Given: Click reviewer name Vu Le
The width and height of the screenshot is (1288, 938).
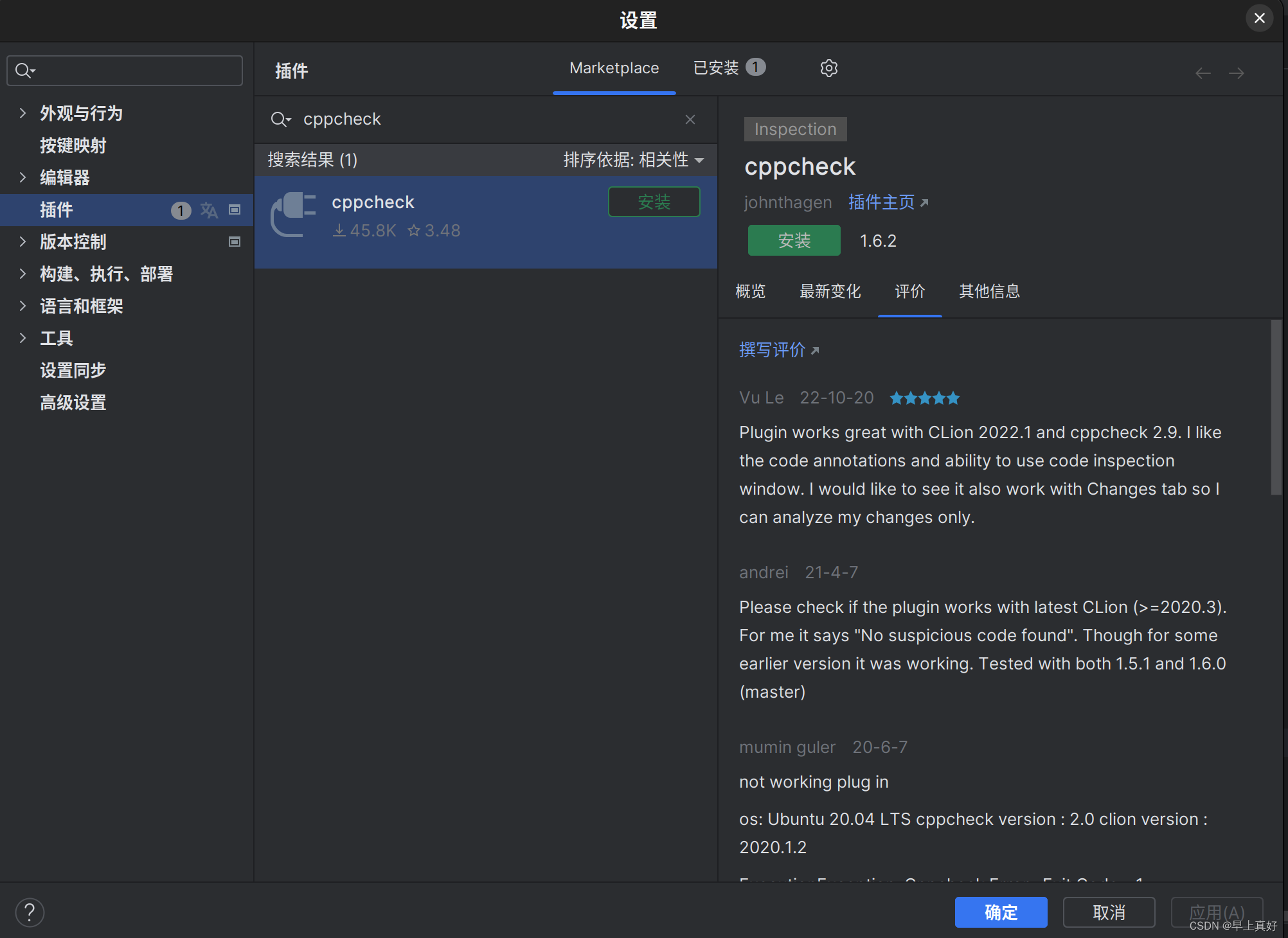Looking at the screenshot, I should point(762,398).
